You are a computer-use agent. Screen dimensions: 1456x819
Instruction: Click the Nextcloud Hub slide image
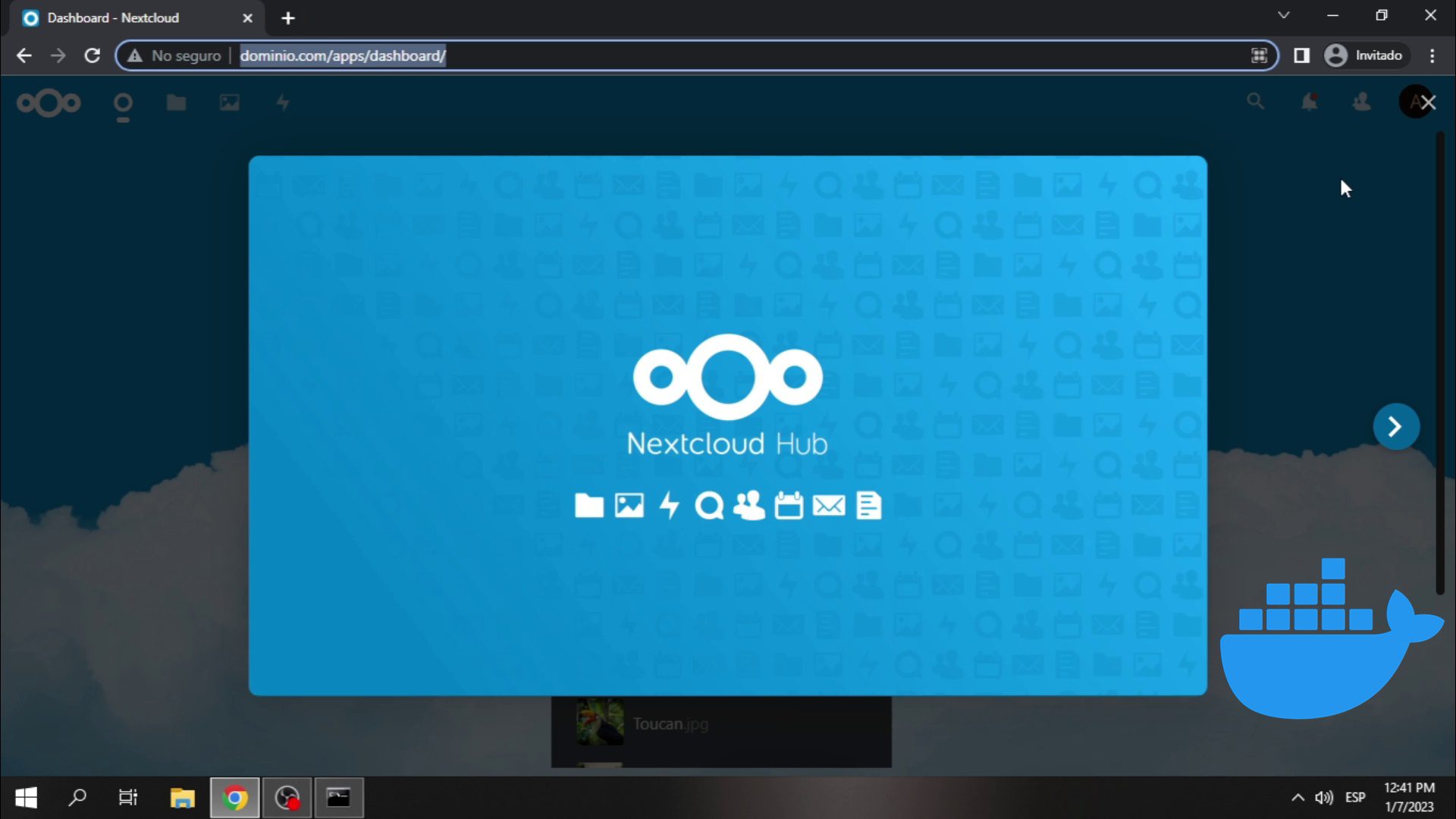[x=727, y=425]
